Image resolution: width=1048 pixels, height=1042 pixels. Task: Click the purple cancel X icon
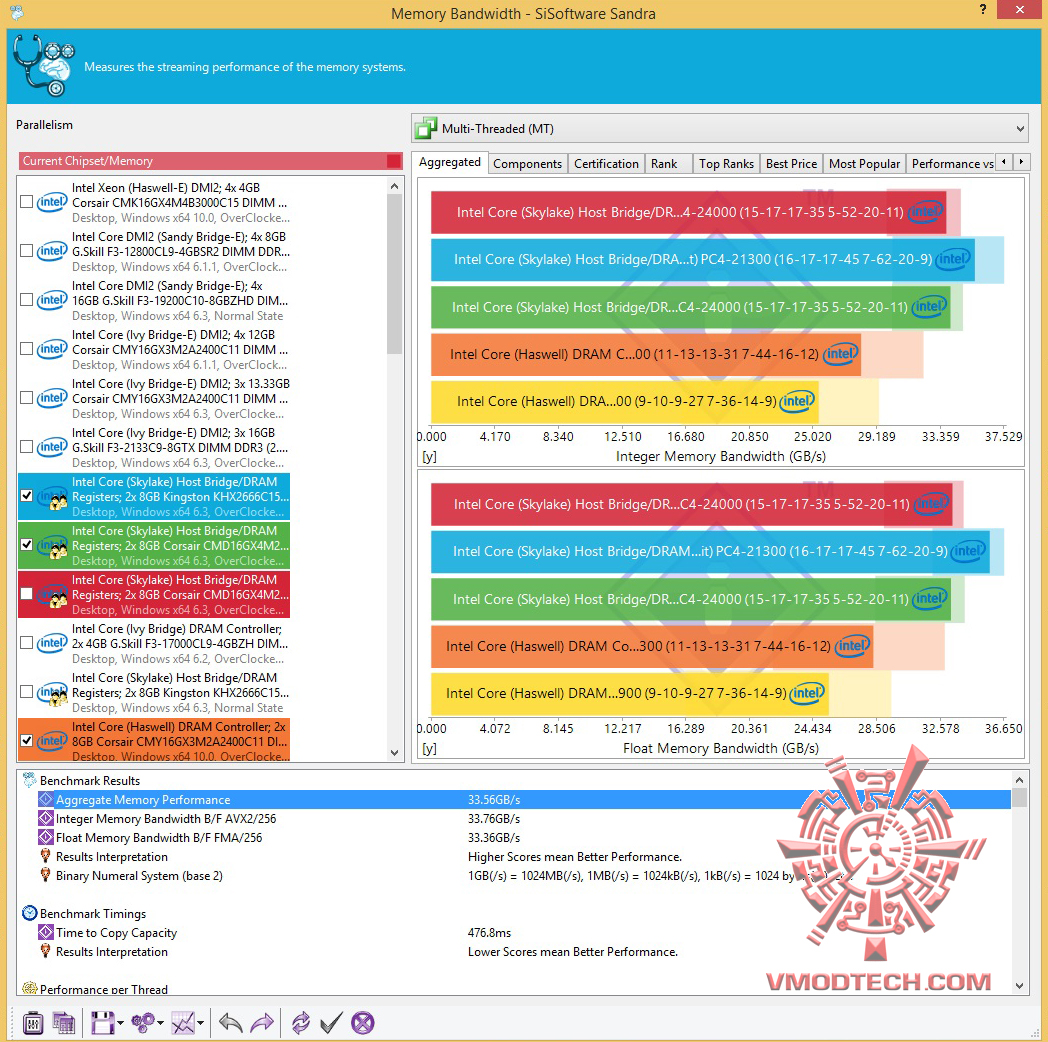point(363,1023)
